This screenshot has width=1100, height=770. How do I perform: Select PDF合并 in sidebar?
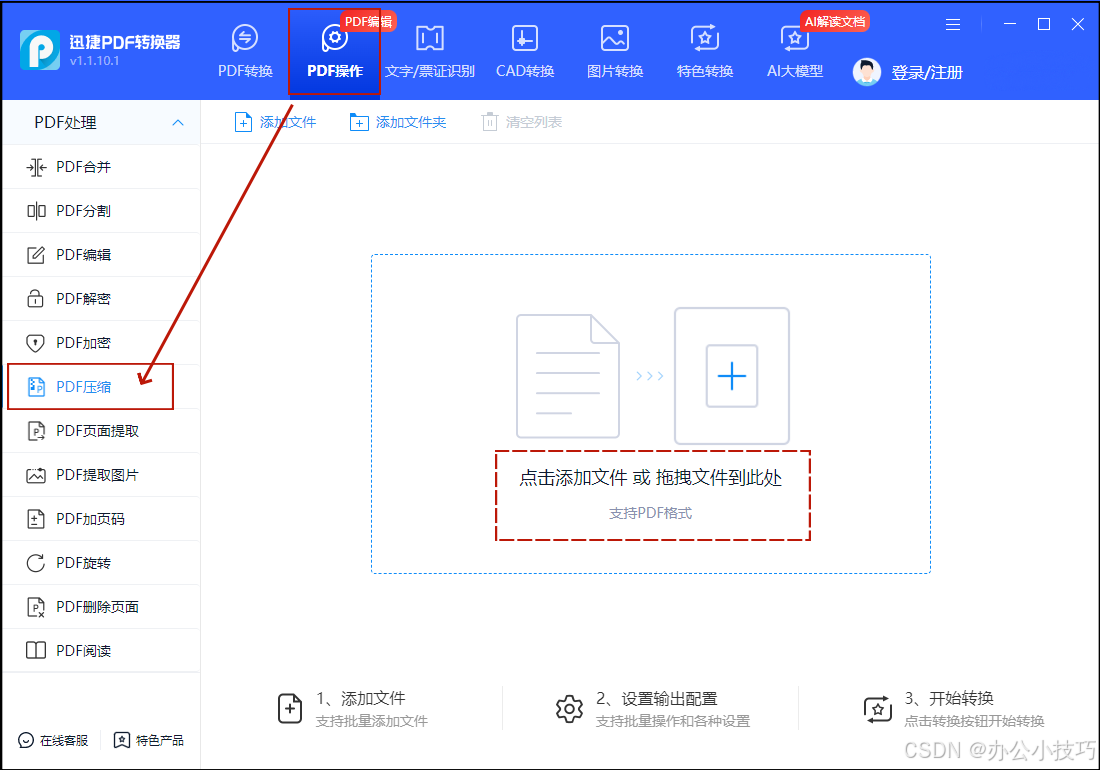pos(102,167)
